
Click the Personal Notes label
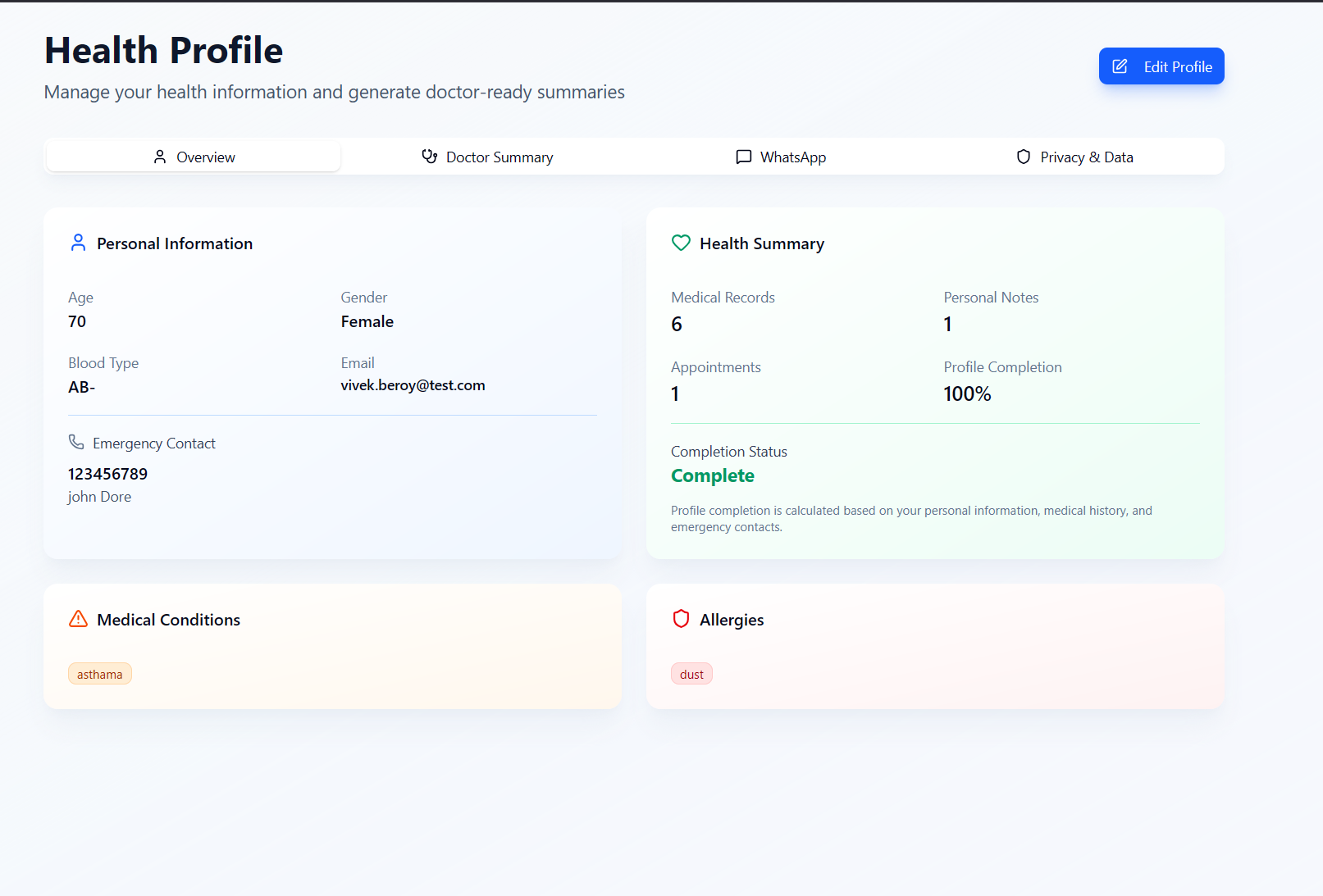991,298
